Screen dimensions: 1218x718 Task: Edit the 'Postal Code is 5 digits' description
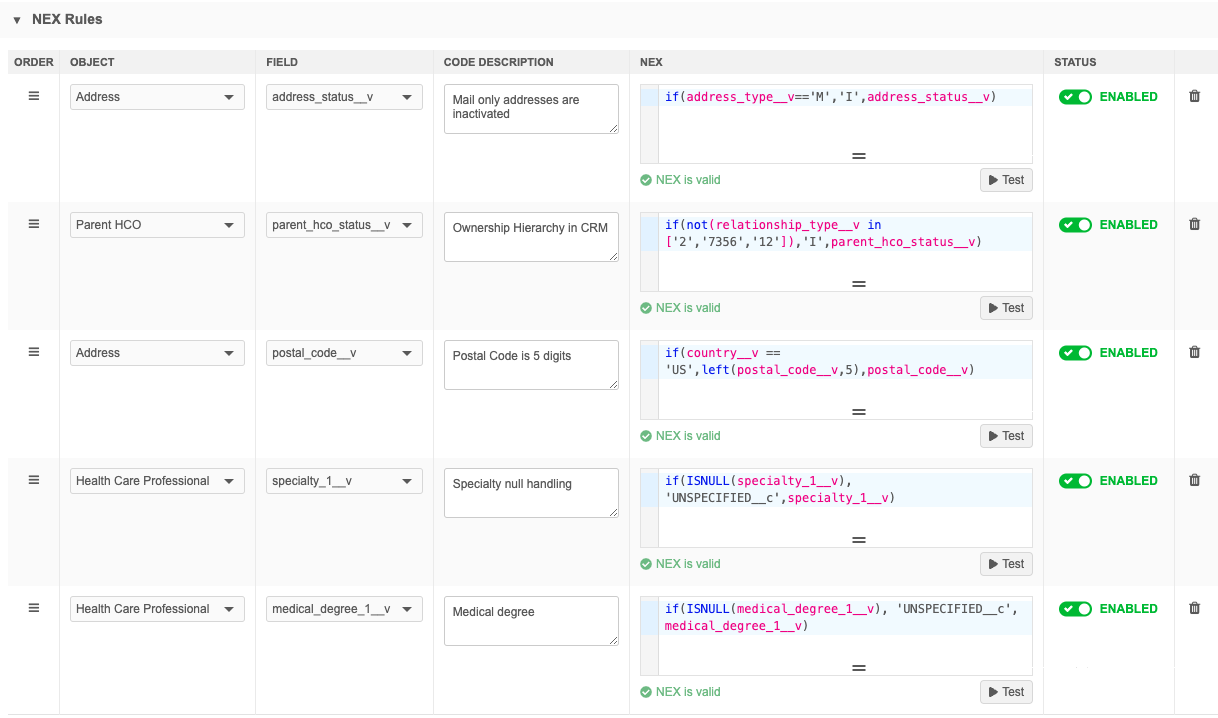tap(530, 365)
